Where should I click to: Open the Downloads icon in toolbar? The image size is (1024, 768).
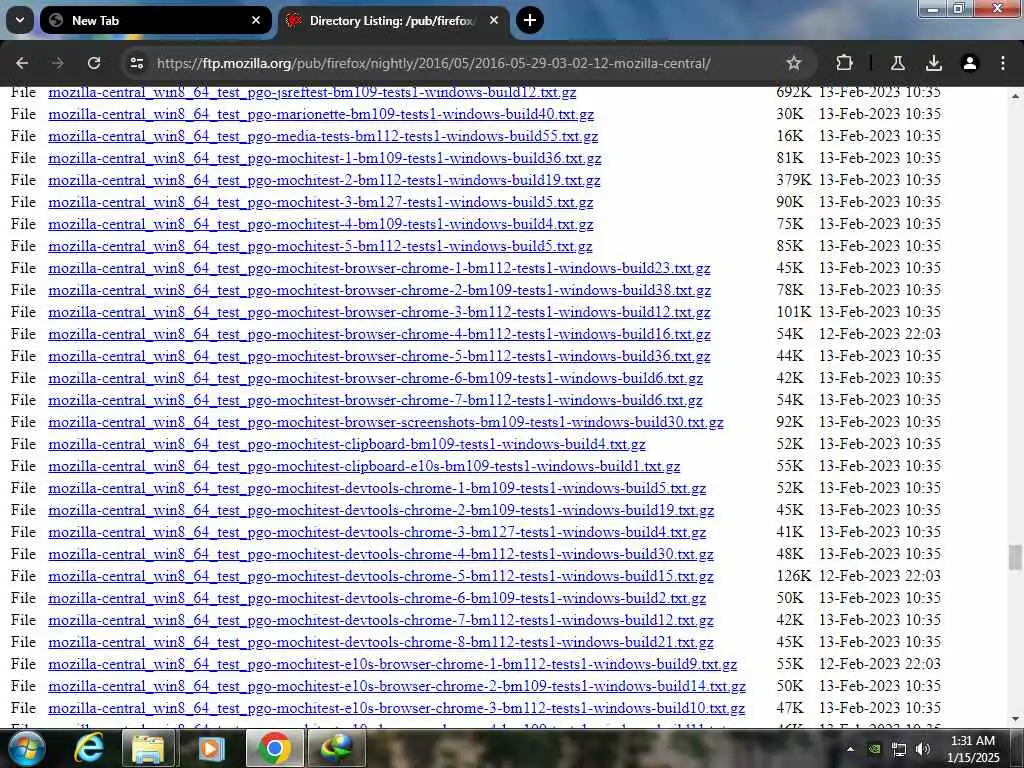click(x=934, y=63)
